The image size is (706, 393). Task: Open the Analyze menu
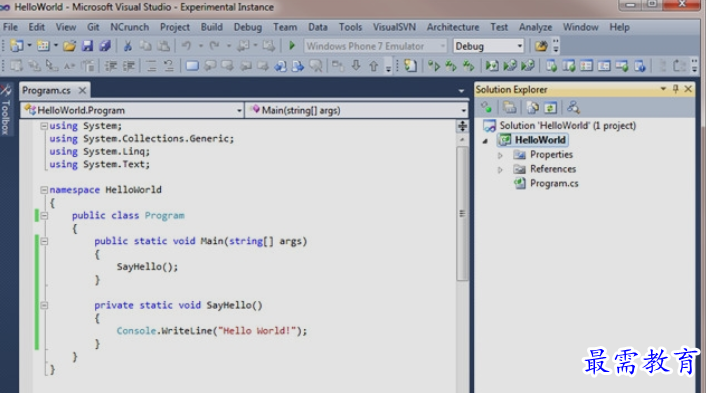click(x=535, y=27)
